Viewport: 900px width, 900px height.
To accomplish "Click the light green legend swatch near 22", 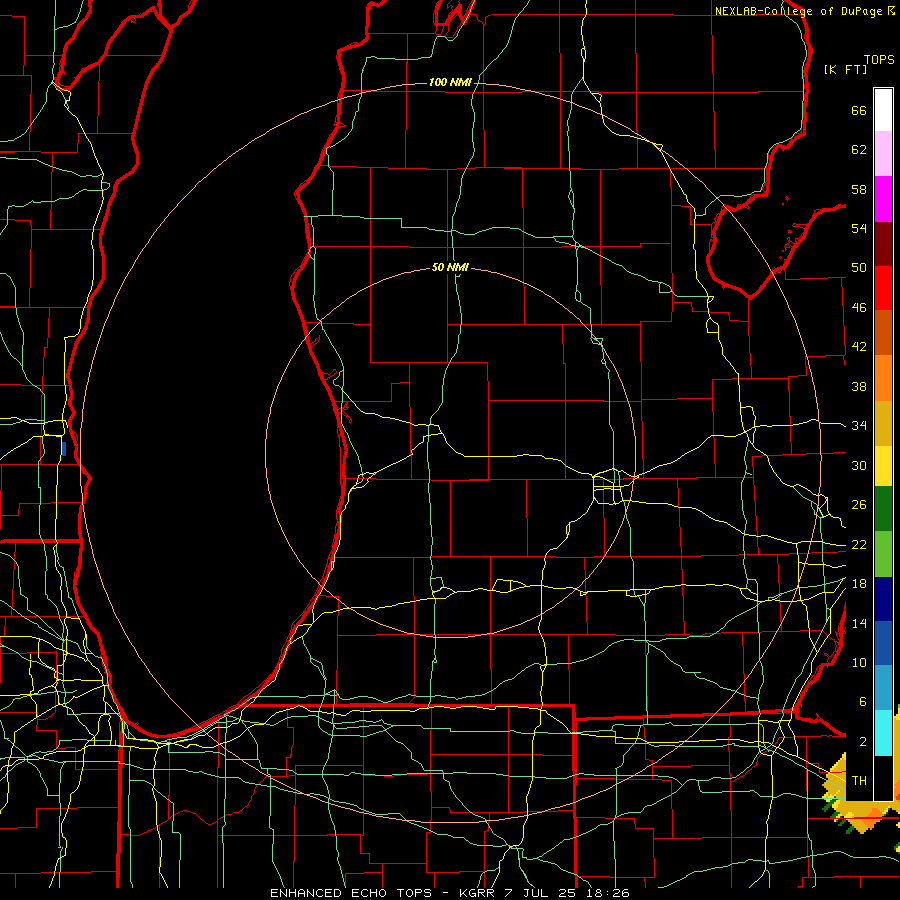I will point(883,554).
